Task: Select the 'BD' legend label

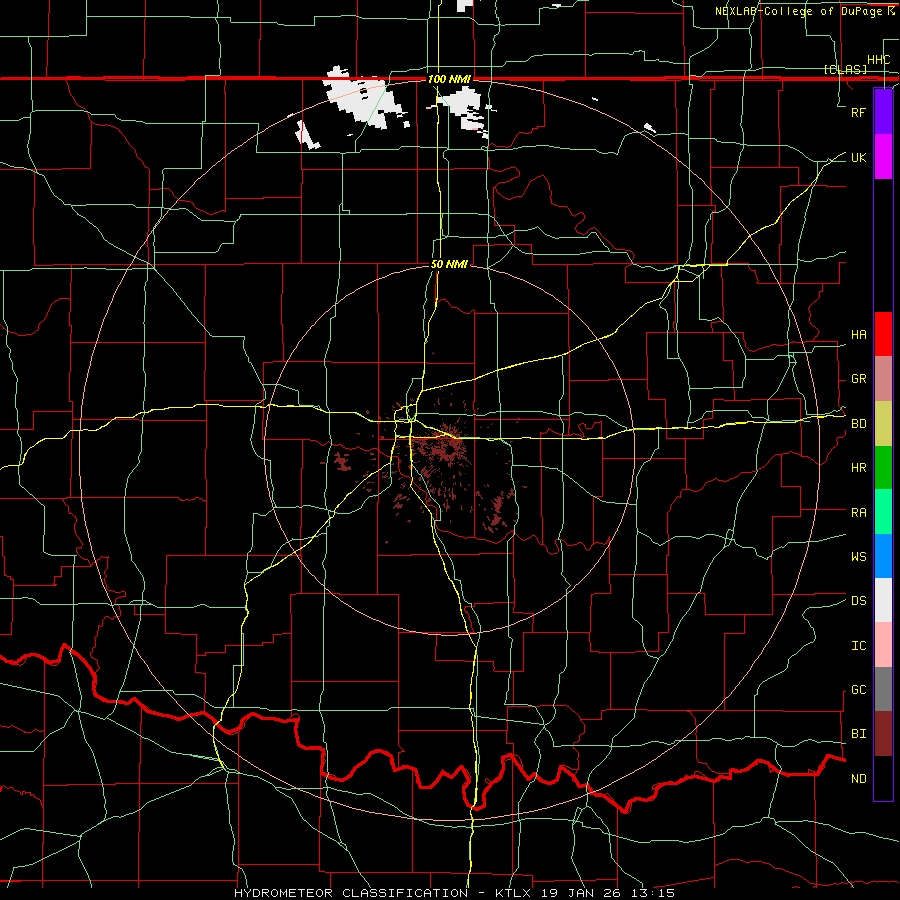Action: tap(858, 424)
